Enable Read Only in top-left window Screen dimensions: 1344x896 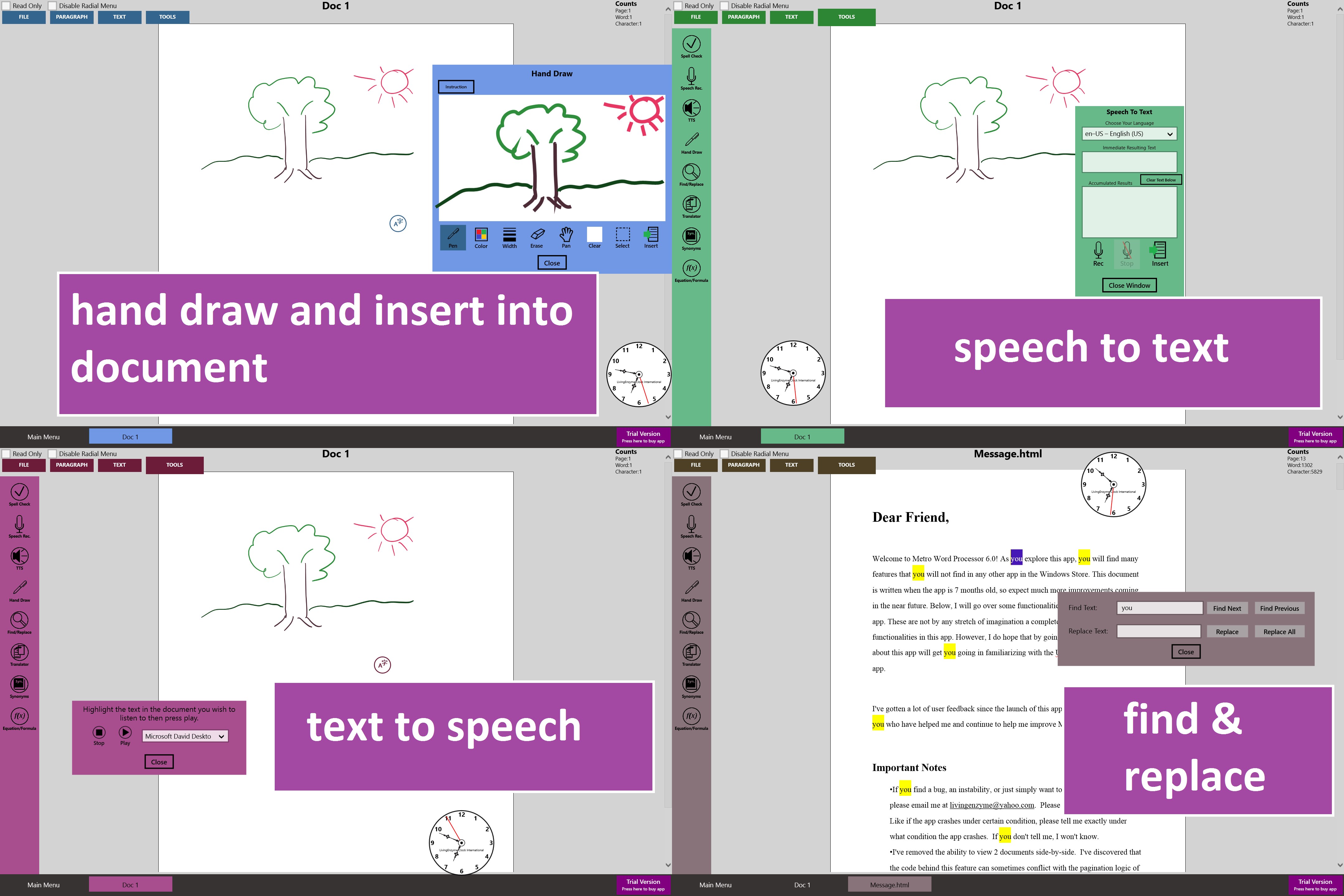tap(6, 6)
